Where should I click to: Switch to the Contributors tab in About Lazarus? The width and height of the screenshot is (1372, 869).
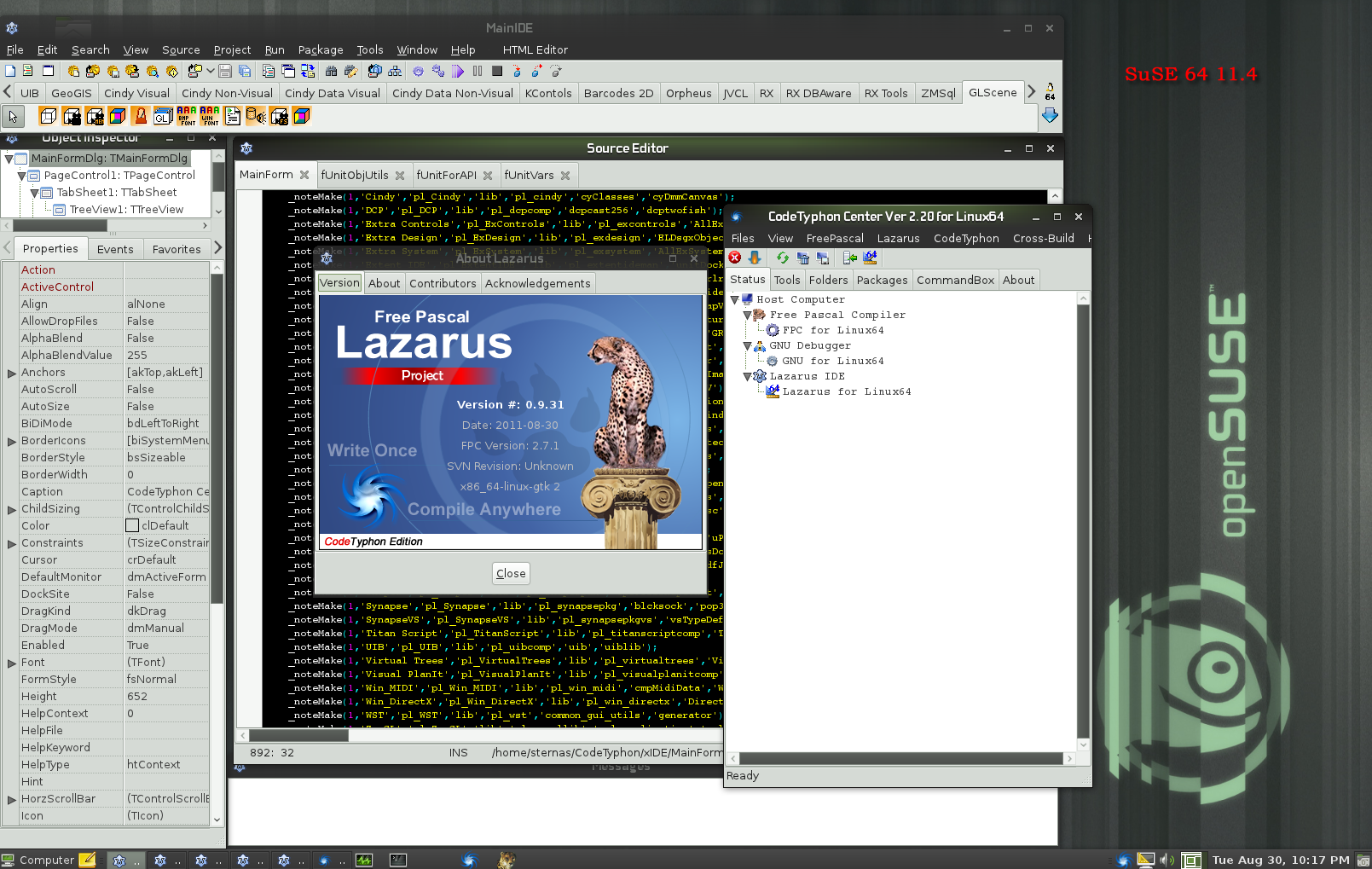(x=443, y=283)
